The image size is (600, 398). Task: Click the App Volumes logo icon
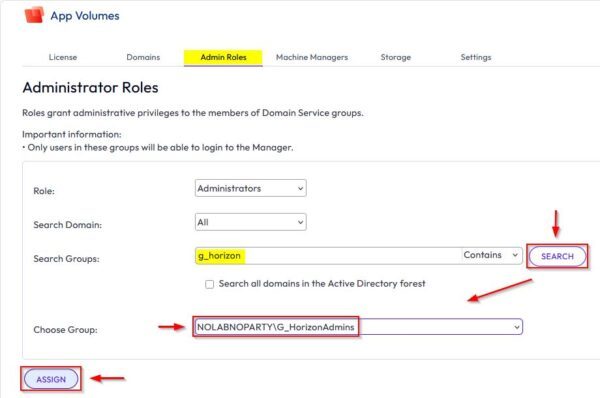point(34,15)
